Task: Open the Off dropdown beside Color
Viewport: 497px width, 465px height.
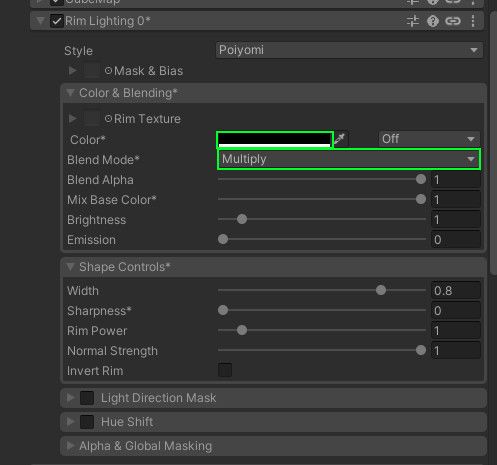Action: tap(429, 139)
